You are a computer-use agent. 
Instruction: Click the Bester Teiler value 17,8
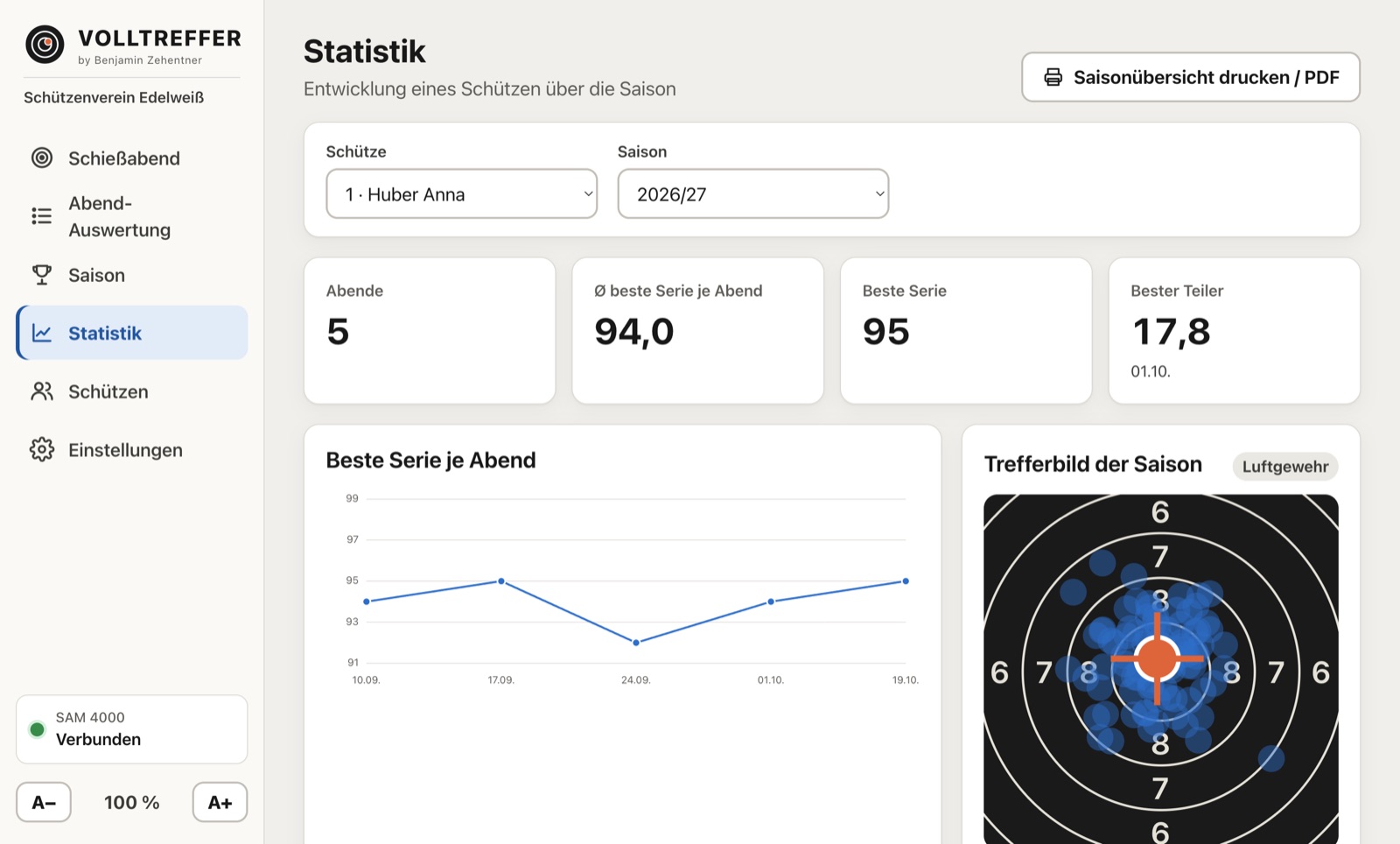1172,332
